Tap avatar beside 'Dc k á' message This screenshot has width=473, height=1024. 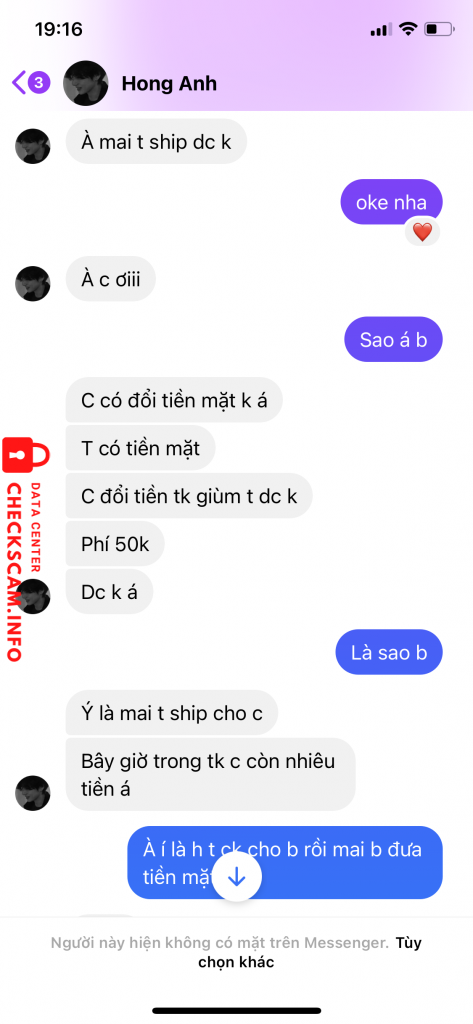(x=33, y=596)
